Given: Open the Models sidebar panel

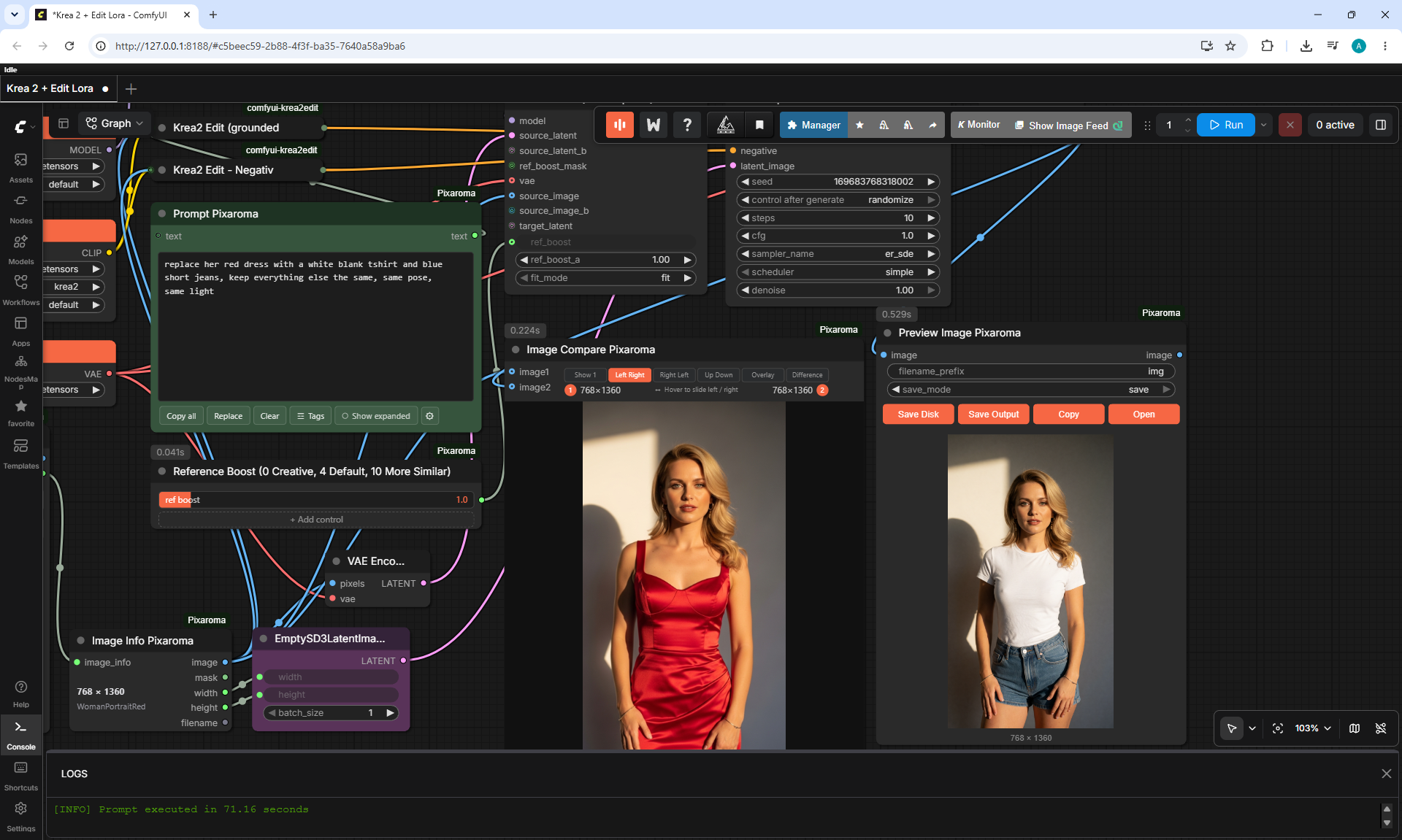Looking at the screenshot, I should [20, 249].
